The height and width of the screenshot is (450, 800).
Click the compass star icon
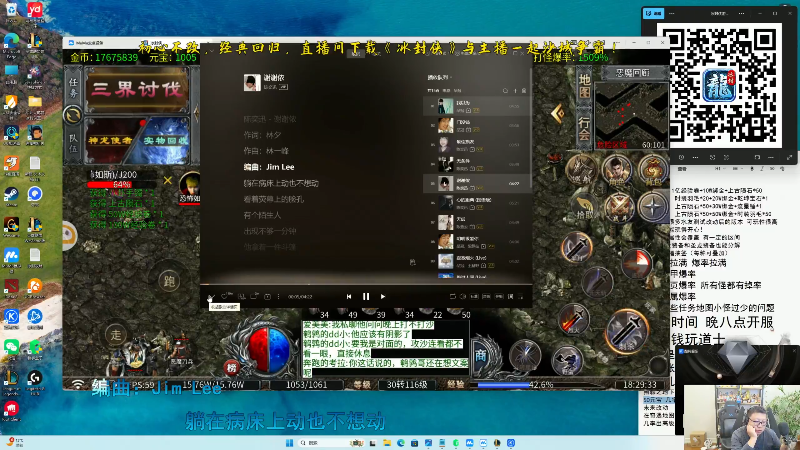653,208
